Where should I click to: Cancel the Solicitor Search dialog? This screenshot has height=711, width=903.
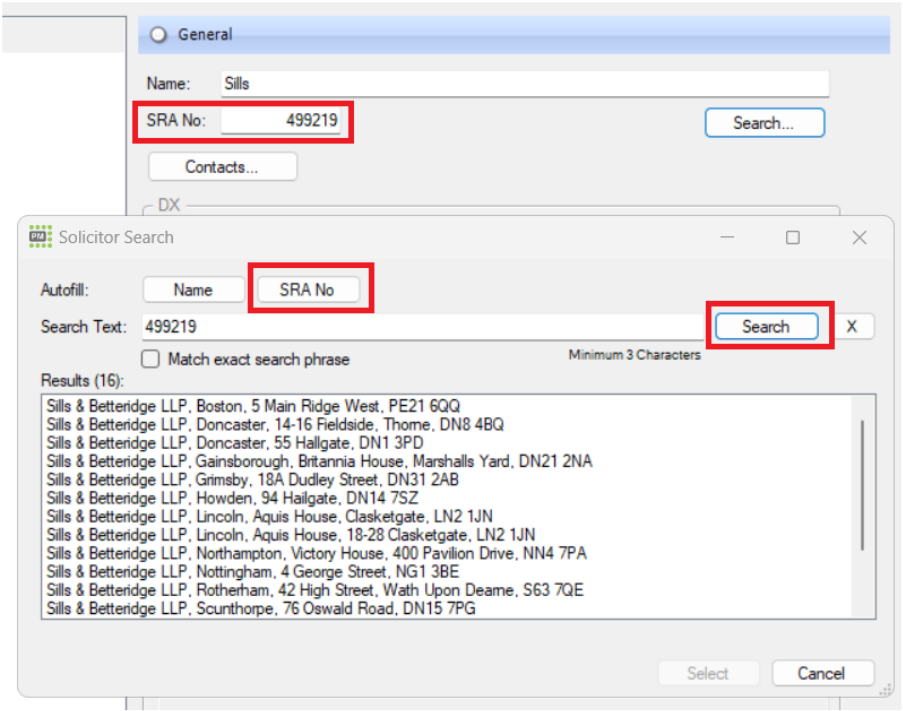click(822, 673)
